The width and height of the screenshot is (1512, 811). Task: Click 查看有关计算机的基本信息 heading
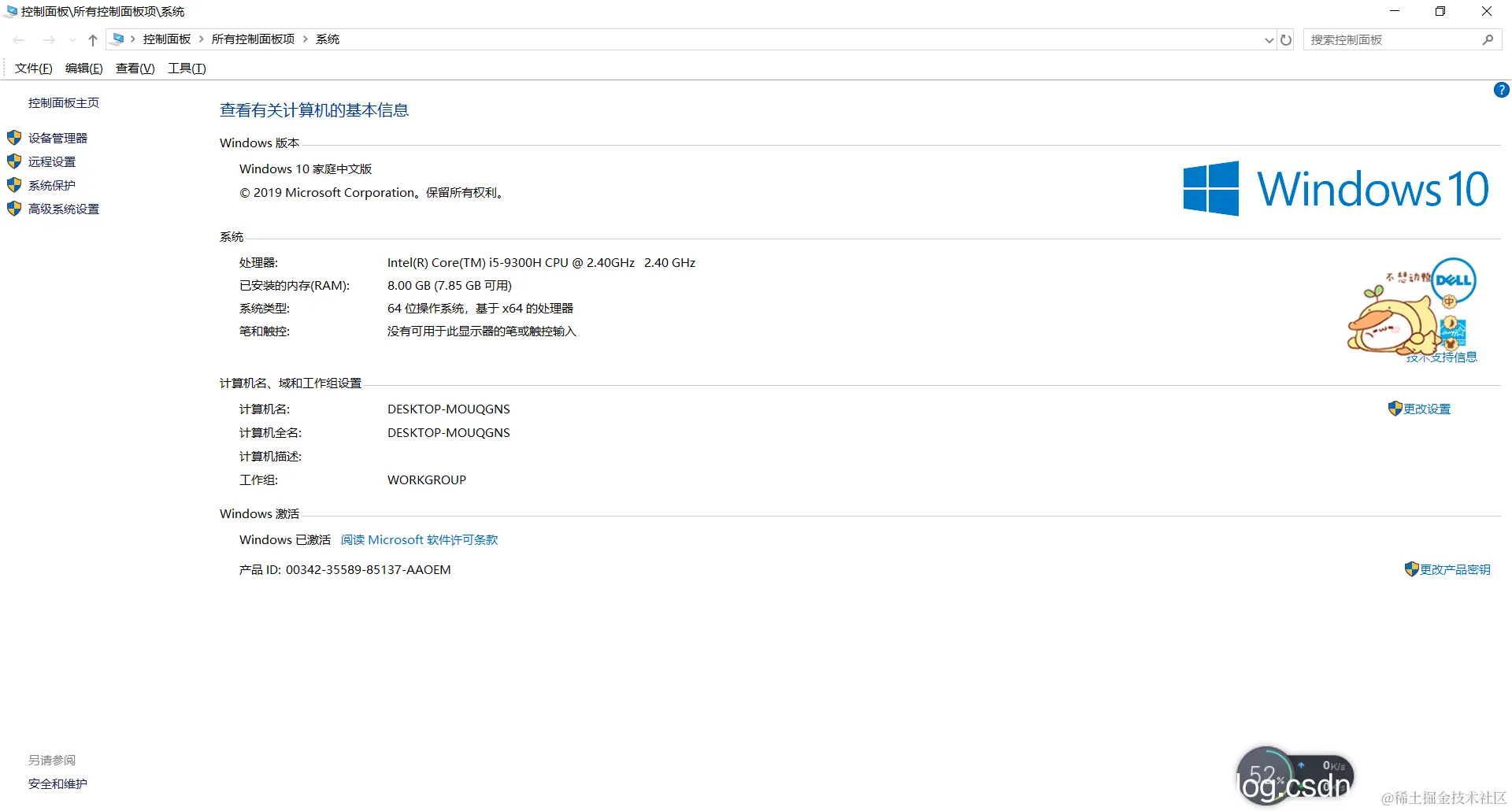tap(314, 110)
